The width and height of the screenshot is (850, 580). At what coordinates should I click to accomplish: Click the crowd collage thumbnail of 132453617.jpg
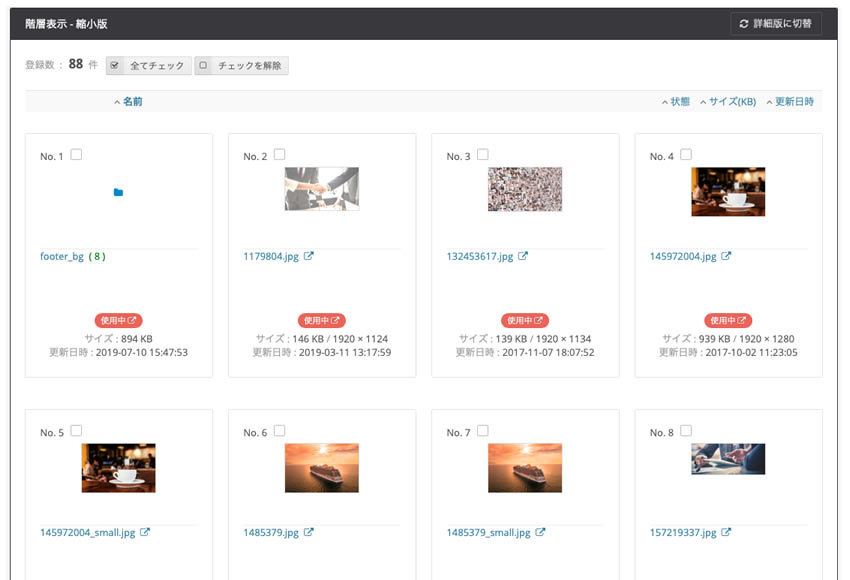(525, 189)
